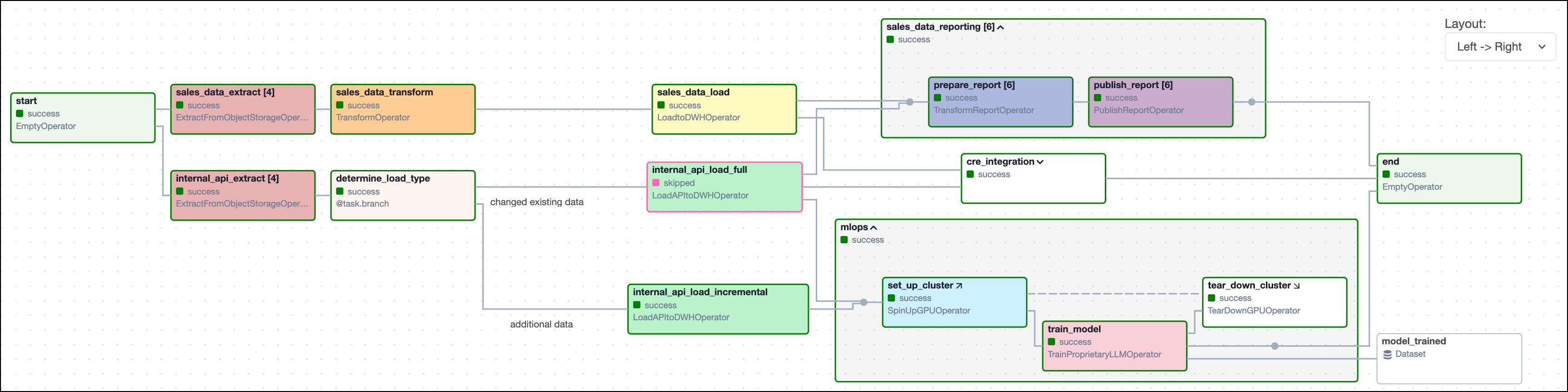Click the green status square on publish_report
The width and height of the screenshot is (1568, 392).
(x=1098, y=98)
